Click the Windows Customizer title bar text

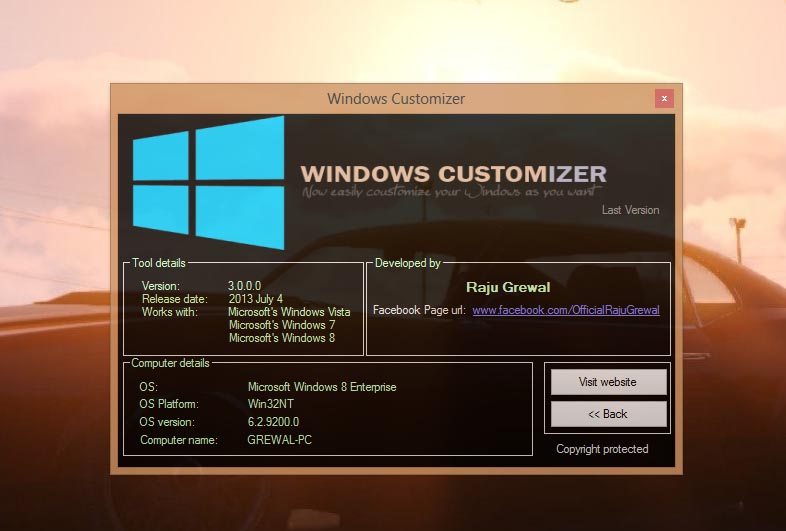(396, 99)
